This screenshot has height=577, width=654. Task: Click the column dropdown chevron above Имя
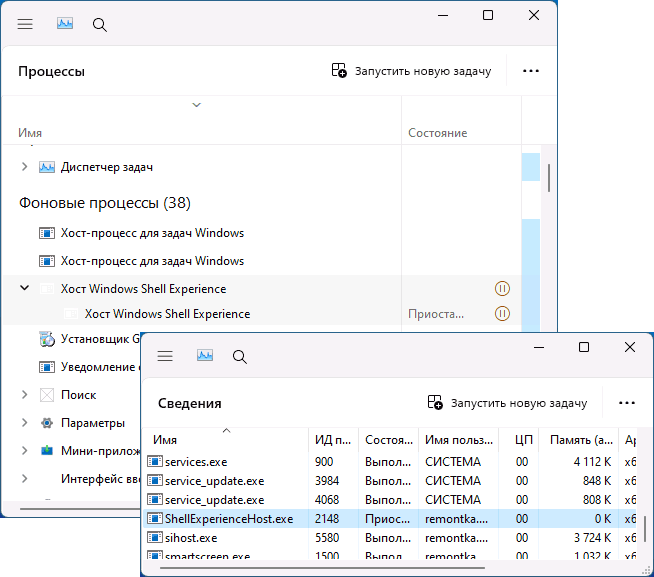point(196,105)
